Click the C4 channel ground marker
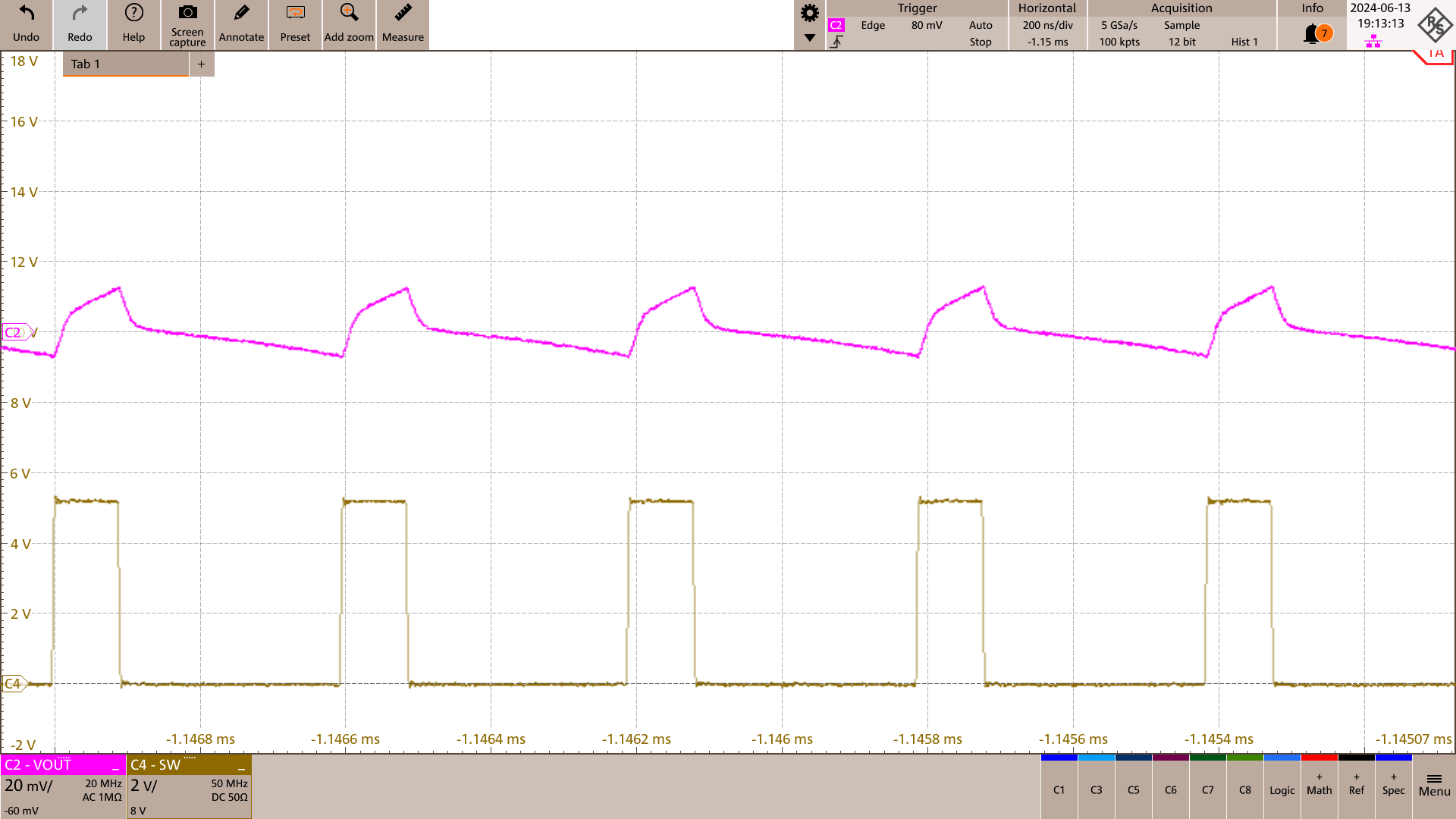 [14, 684]
